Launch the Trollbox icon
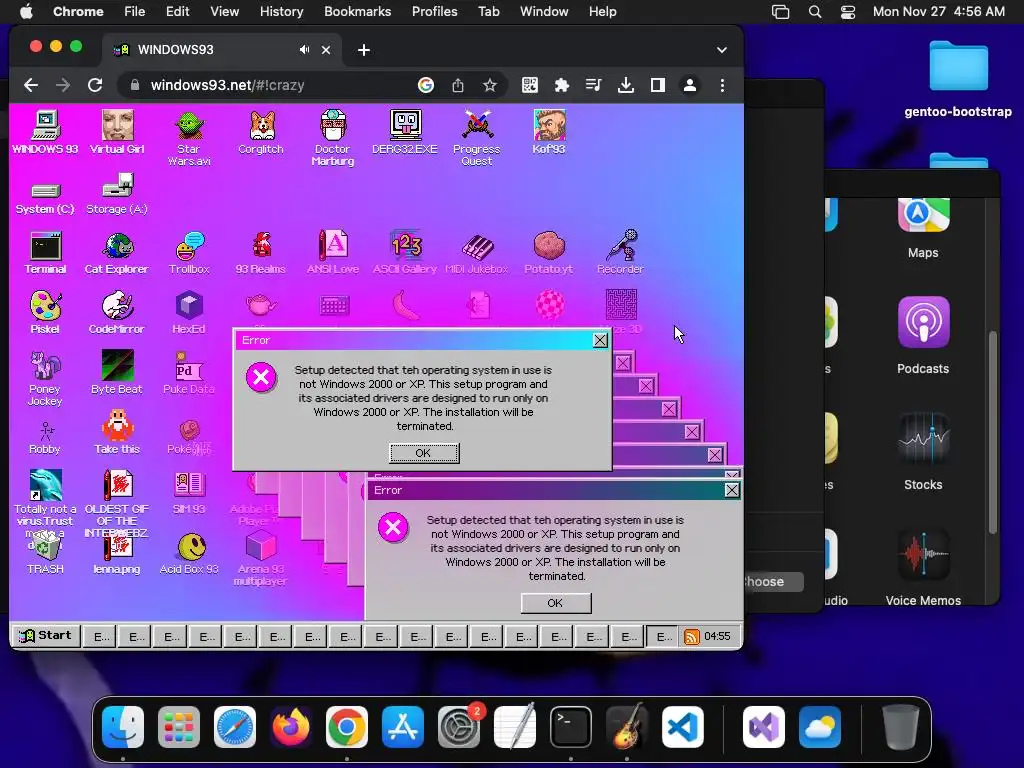The width and height of the screenshot is (1024, 768). [189, 253]
